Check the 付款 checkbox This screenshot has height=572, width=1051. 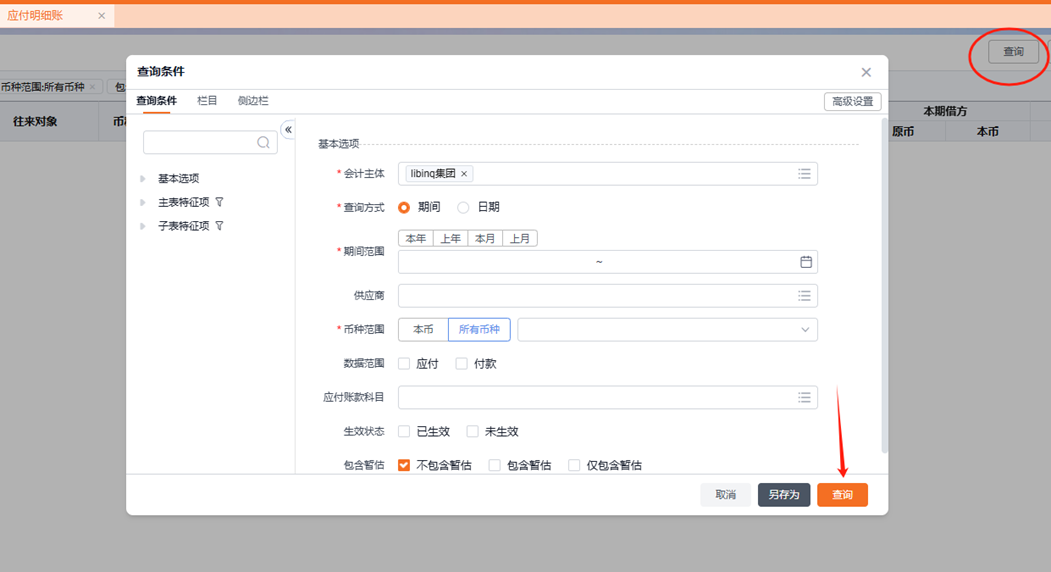[461, 363]
